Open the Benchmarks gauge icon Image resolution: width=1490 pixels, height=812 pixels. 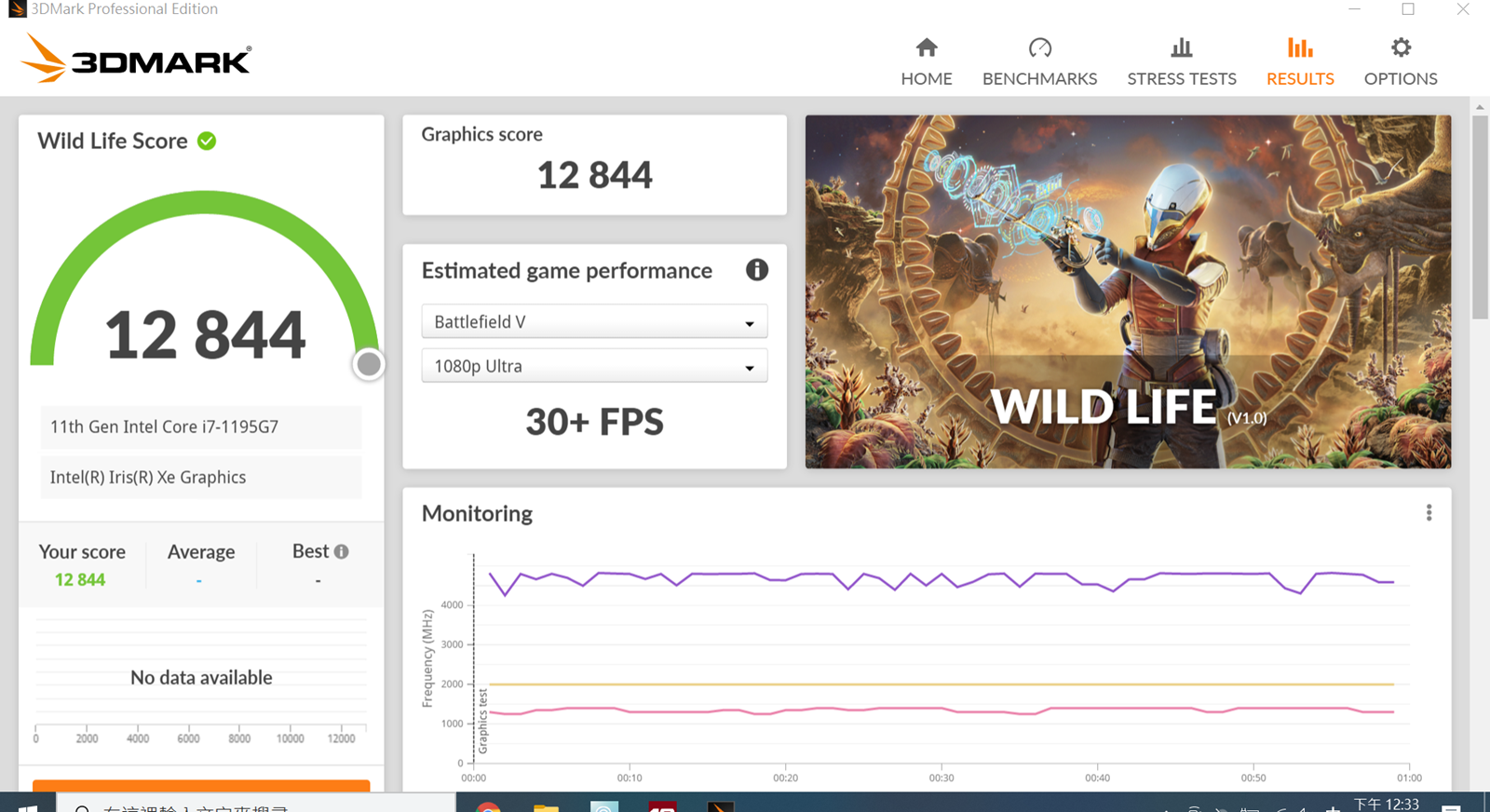pos(1039,47)
